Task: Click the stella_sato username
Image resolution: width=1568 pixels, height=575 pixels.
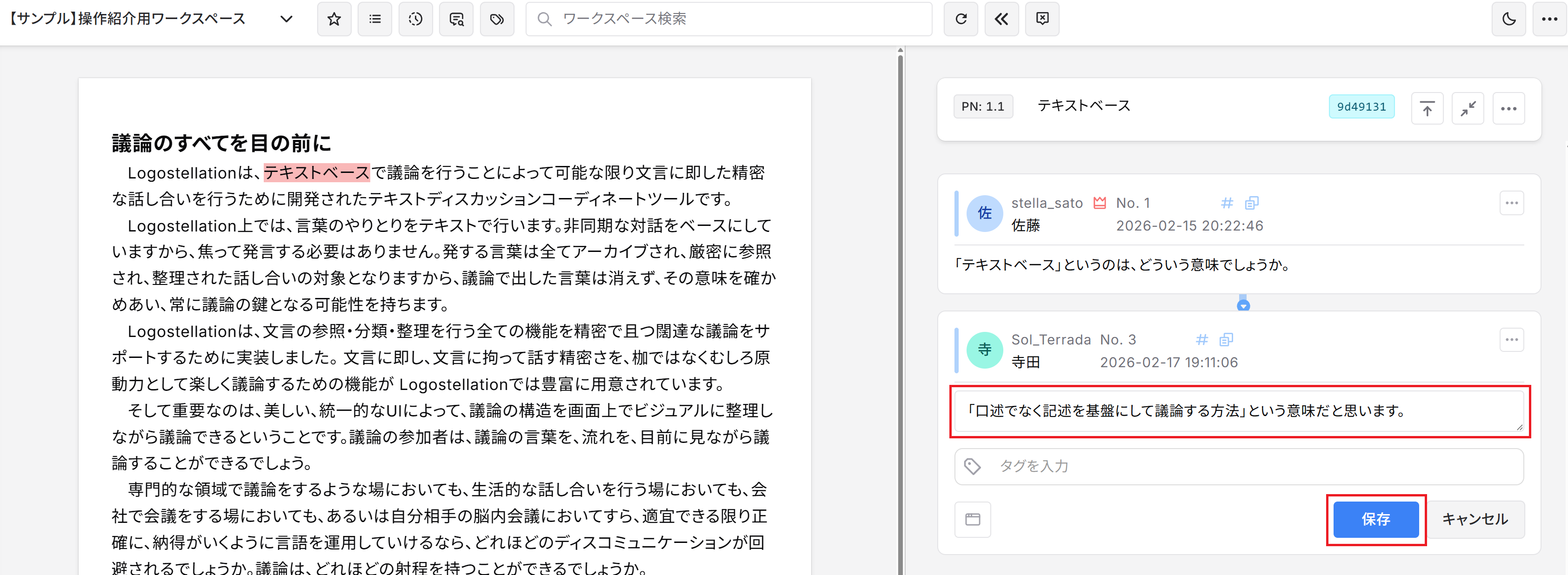Action: coord(1047,203)
